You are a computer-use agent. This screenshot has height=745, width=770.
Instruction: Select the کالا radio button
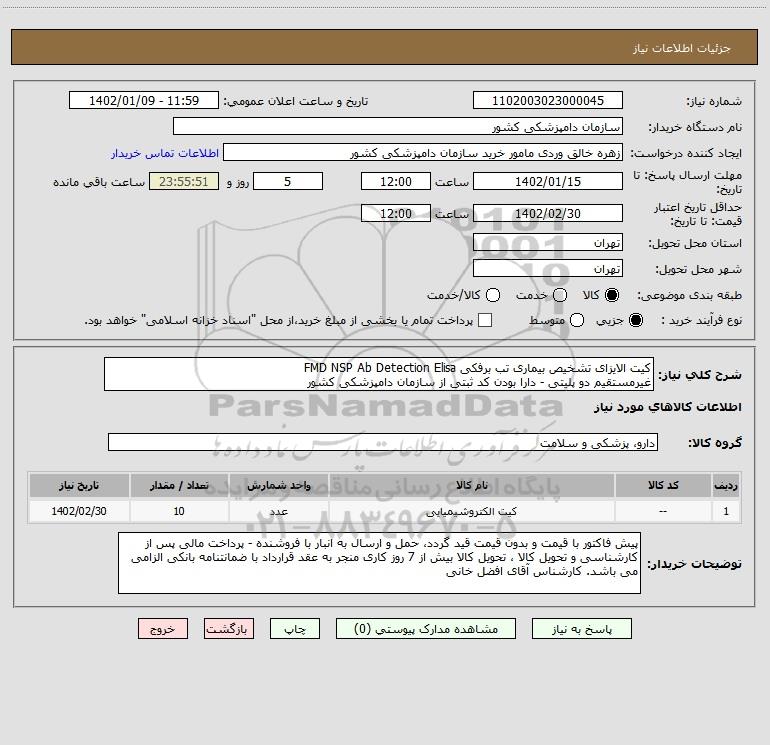point(612,295)
